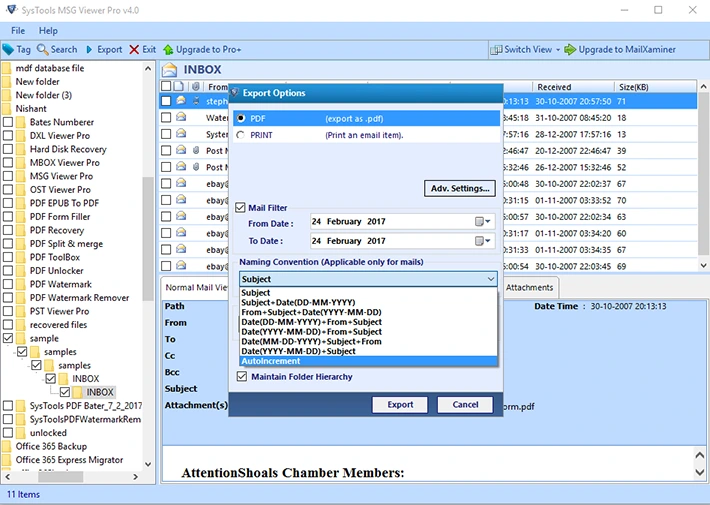Click the PDF Watermark folder icon
Screen dimensions: 710x505
pyautogui.click(x=20, y=284)
